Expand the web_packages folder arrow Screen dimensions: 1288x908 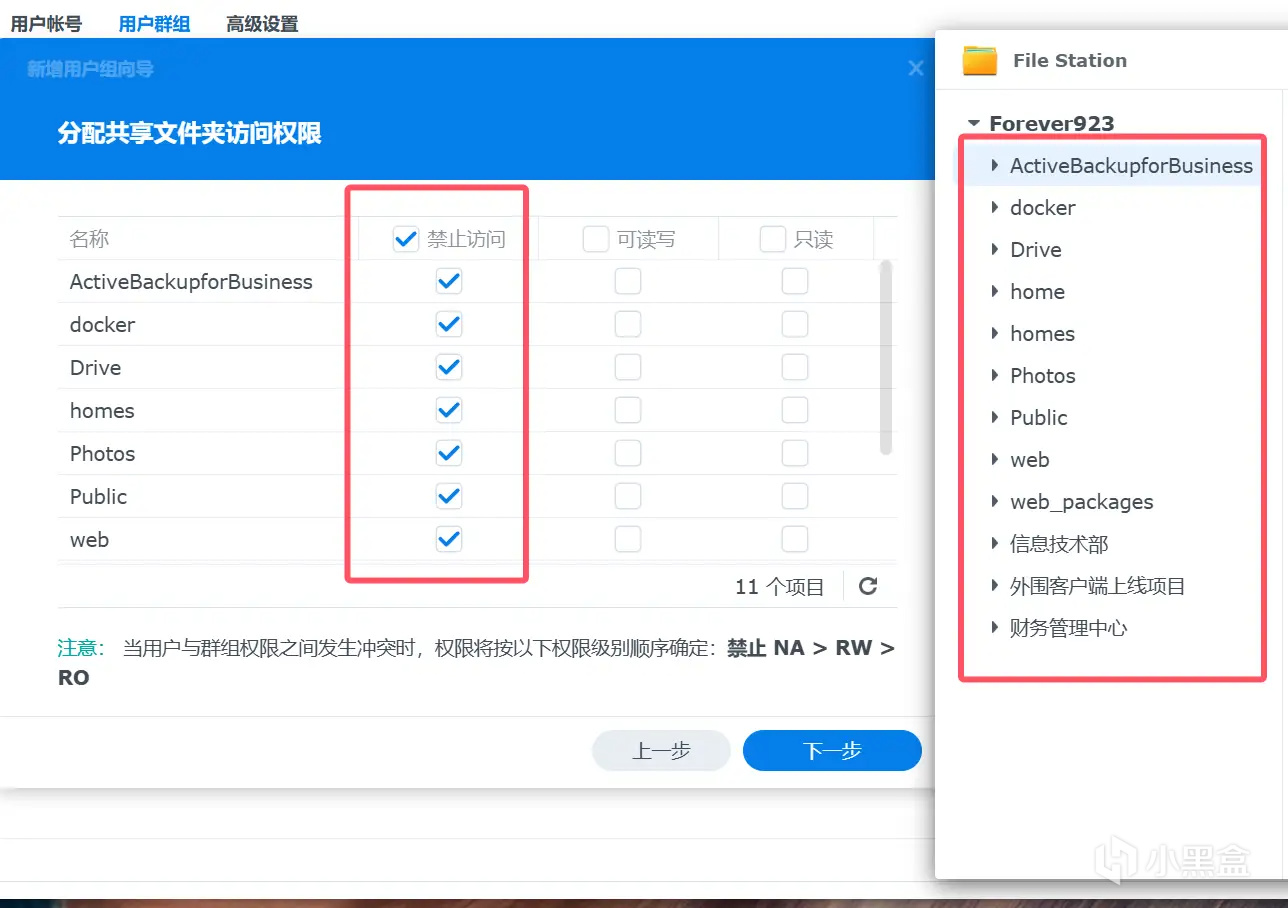click(x=995, y=501)
